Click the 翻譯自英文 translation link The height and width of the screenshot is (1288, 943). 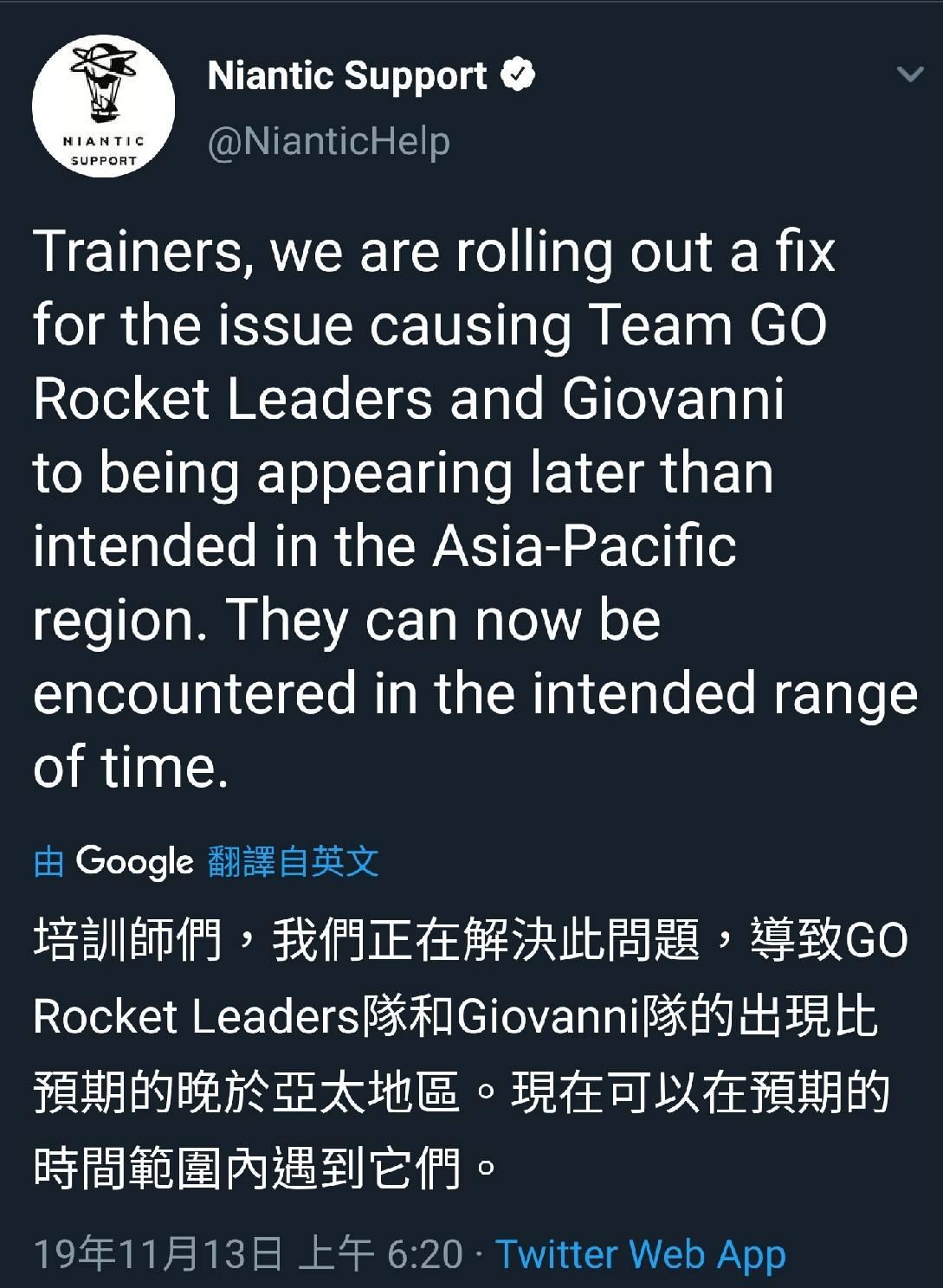click(x=294, y=861)
